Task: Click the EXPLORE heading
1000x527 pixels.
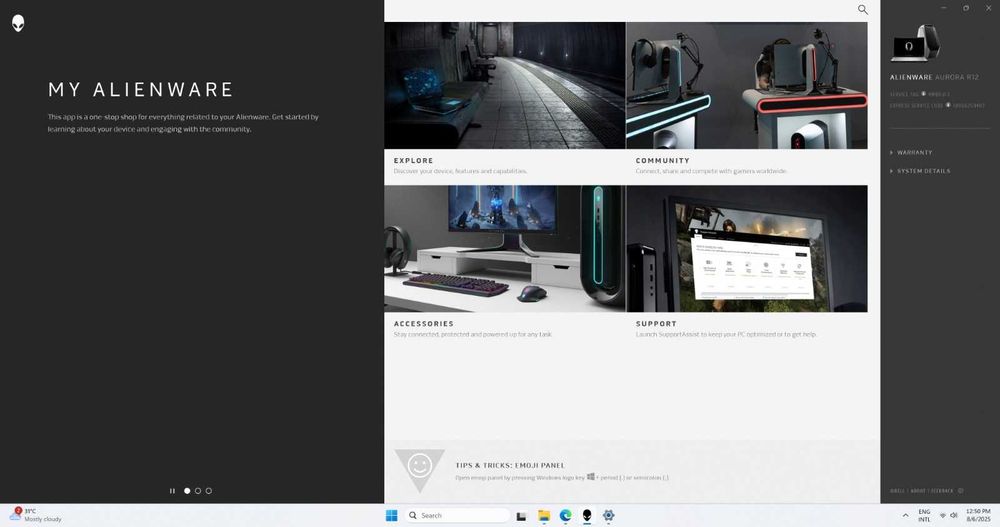Action: click(x=413, y=161)
